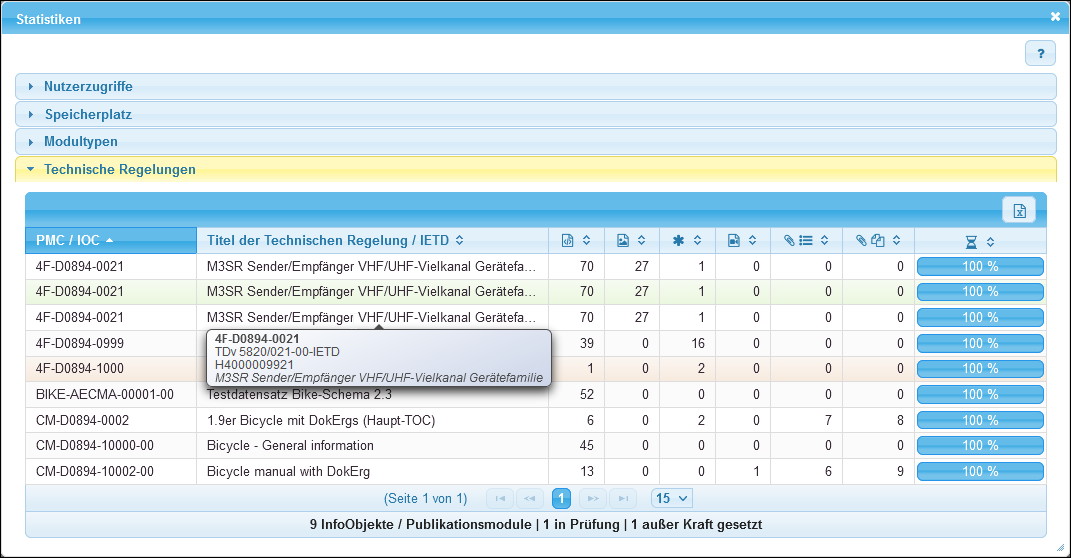The image size is (1071, 558).
Task: Click 100 % progress bar for 4F-D0894-0999
Action: click(980, 343)
